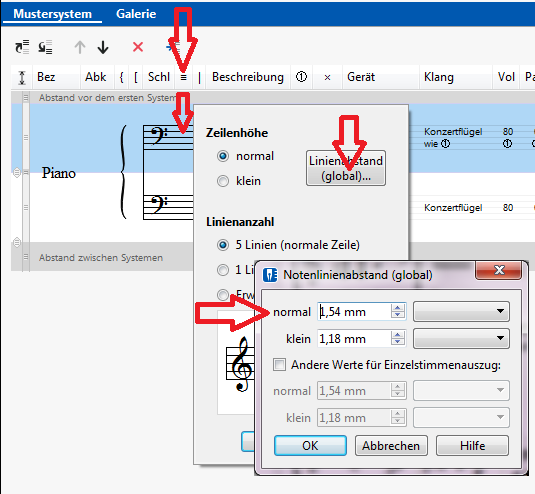The height and width of the screenshot is (494, 535).
Task: Click the move staff down arrow icon
Action: point(103,47)
